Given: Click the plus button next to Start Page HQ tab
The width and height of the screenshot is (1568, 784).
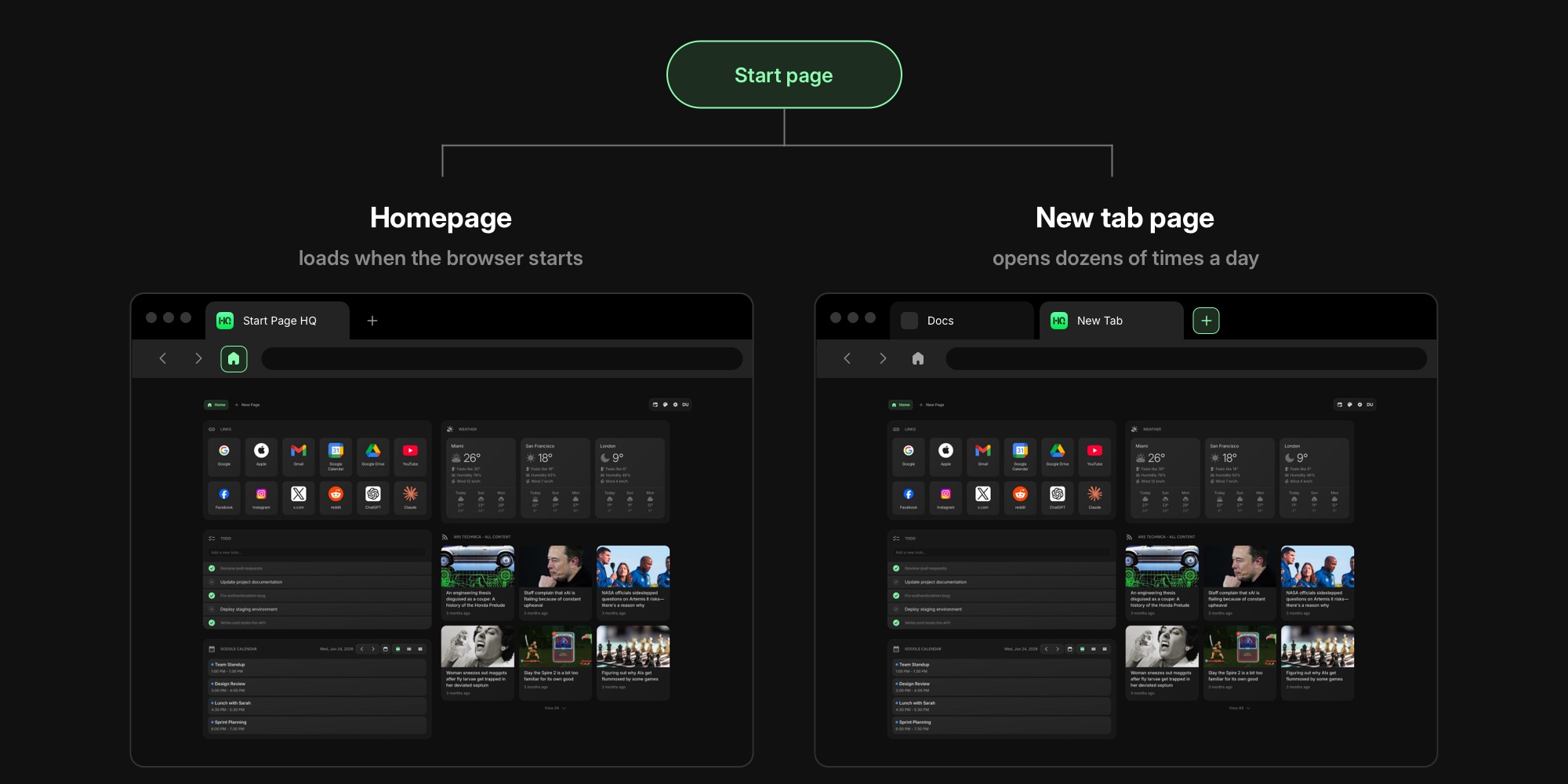Looking at the screenshot, I should [x=372, y=320].
